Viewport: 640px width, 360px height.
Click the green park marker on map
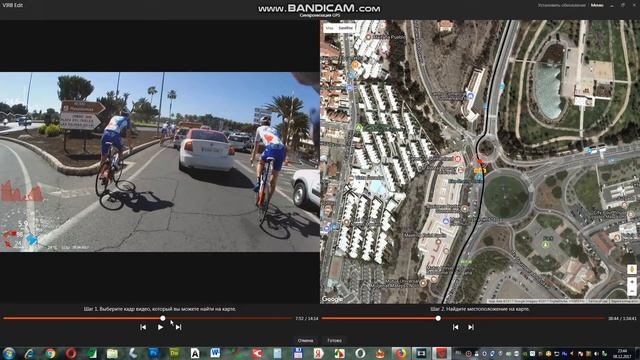coord(545,244)
